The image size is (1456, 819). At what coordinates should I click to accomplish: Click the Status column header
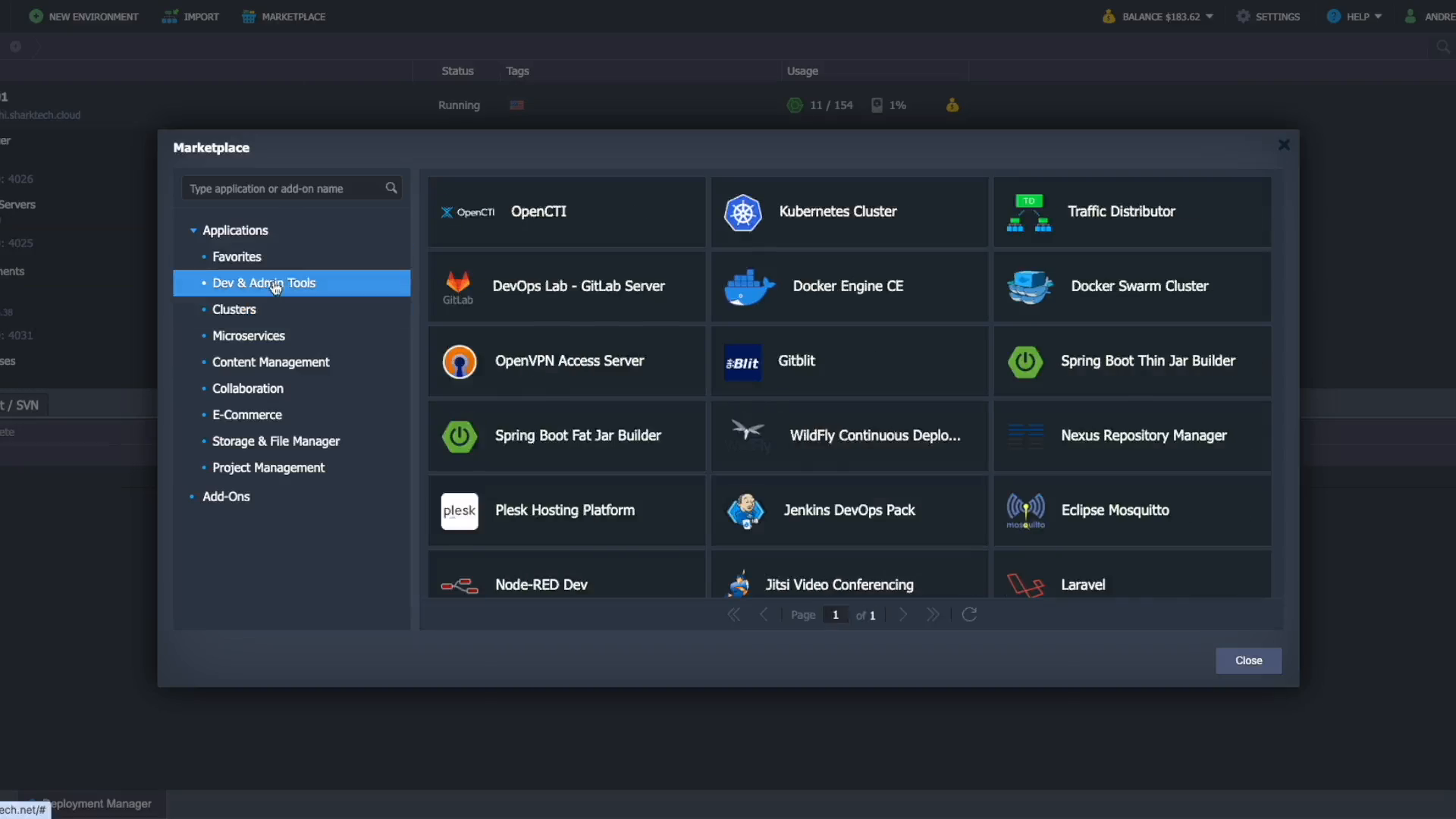(457, 71)
